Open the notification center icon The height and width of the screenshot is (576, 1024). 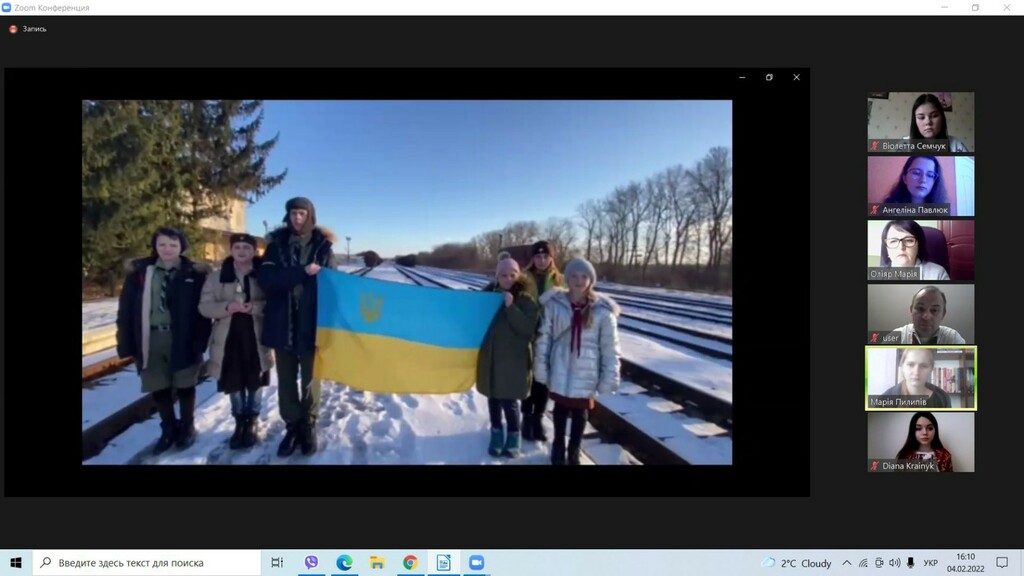(1002, 563)
